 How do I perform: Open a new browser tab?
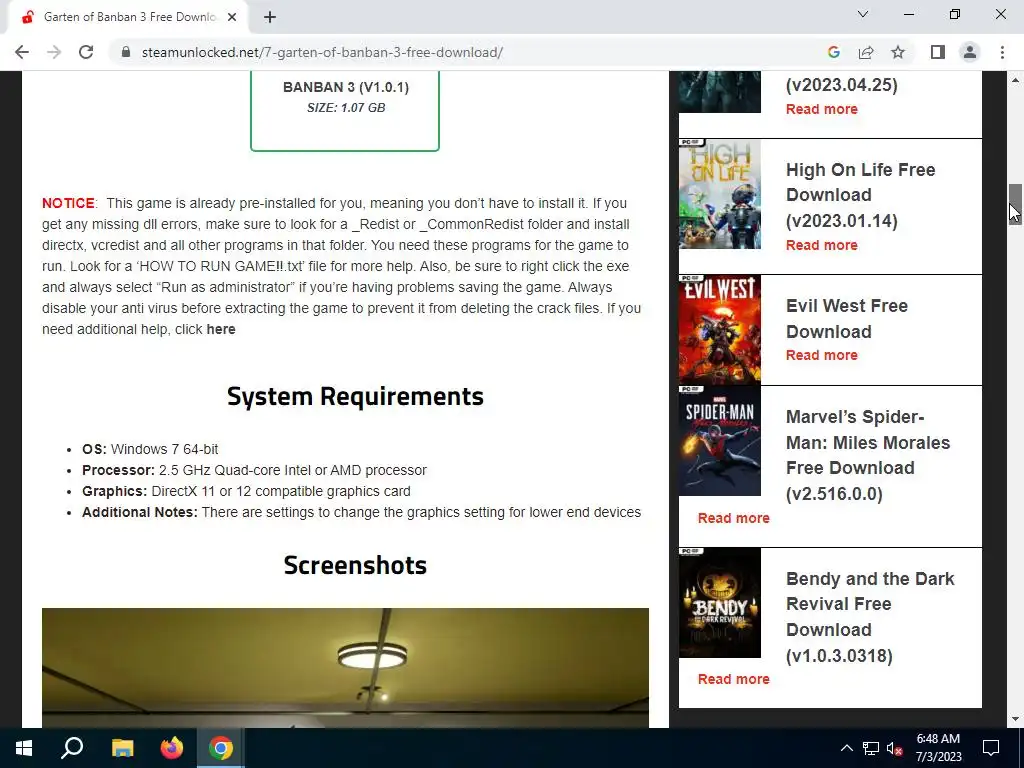pos(270,17)
